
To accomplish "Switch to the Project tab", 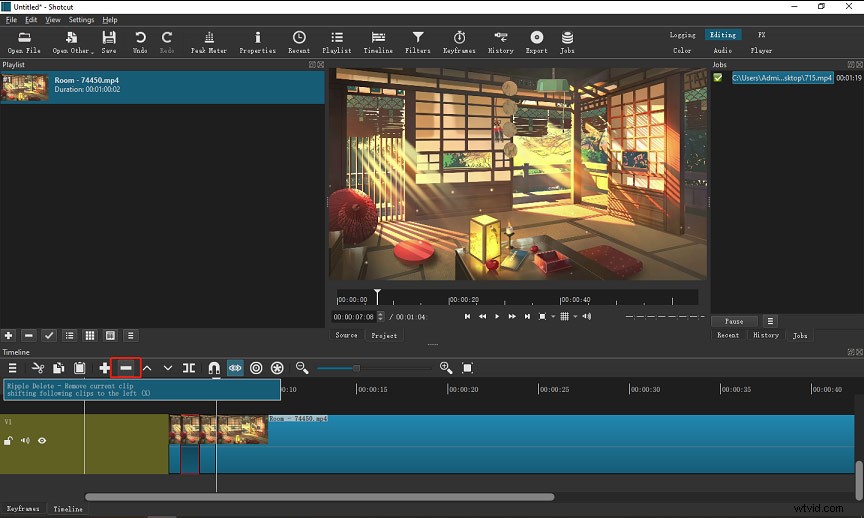I will [384, 335].
